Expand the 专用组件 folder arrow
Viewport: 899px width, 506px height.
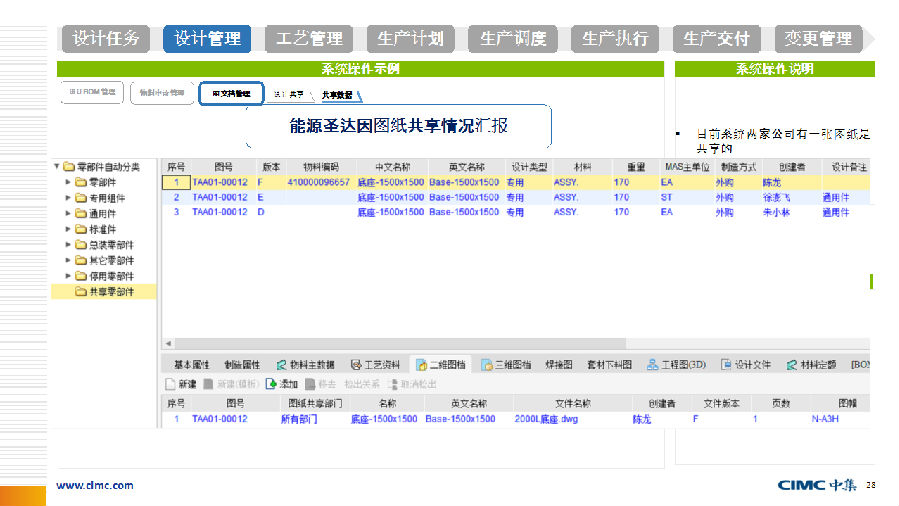coord(68,198)
